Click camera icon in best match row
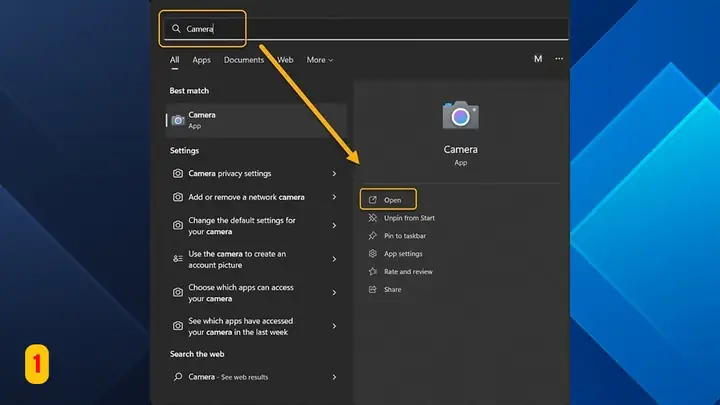720x405 pixels. 178,120
